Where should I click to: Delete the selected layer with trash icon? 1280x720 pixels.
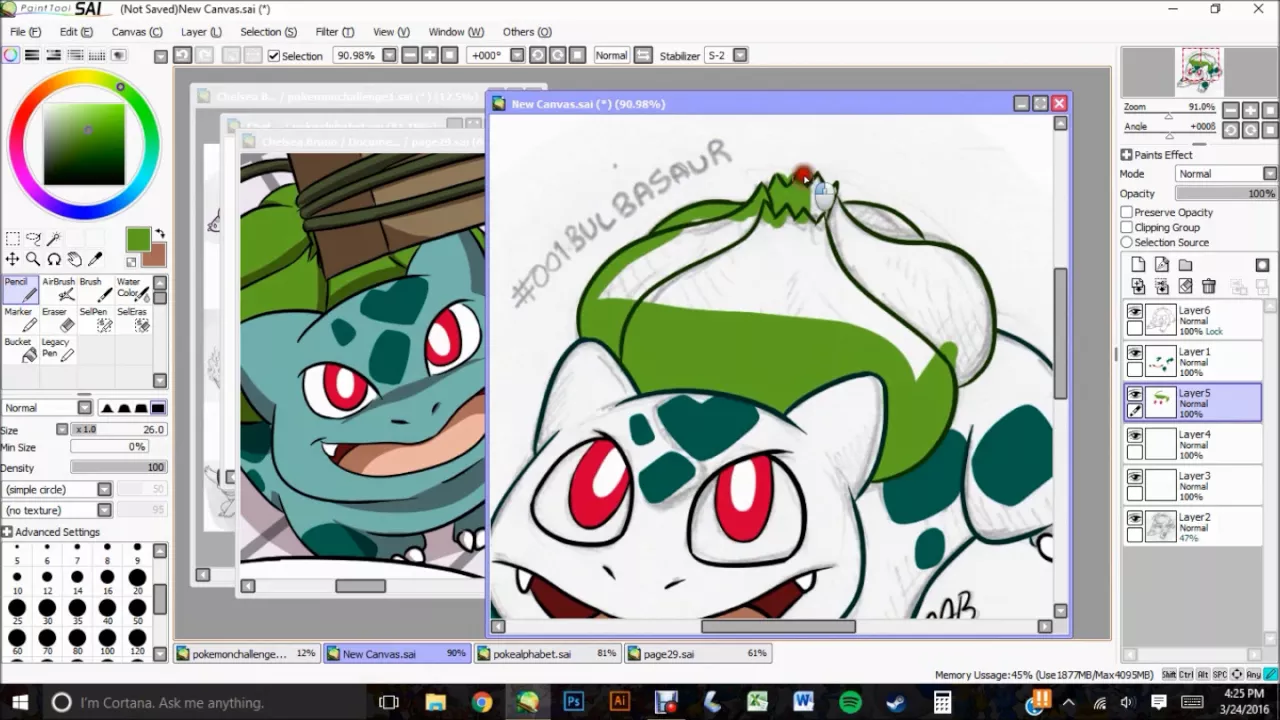tap(1208, 287)
